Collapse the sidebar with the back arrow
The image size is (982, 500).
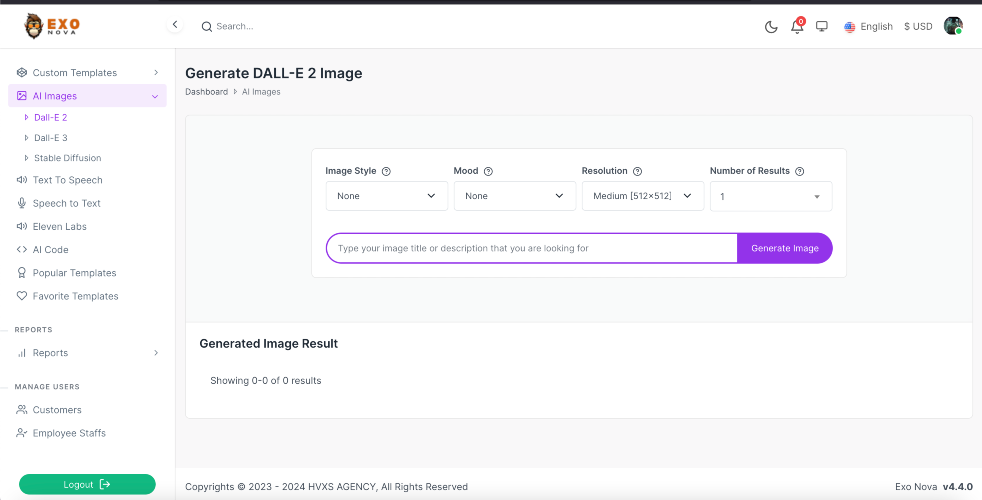coord(175,24)
